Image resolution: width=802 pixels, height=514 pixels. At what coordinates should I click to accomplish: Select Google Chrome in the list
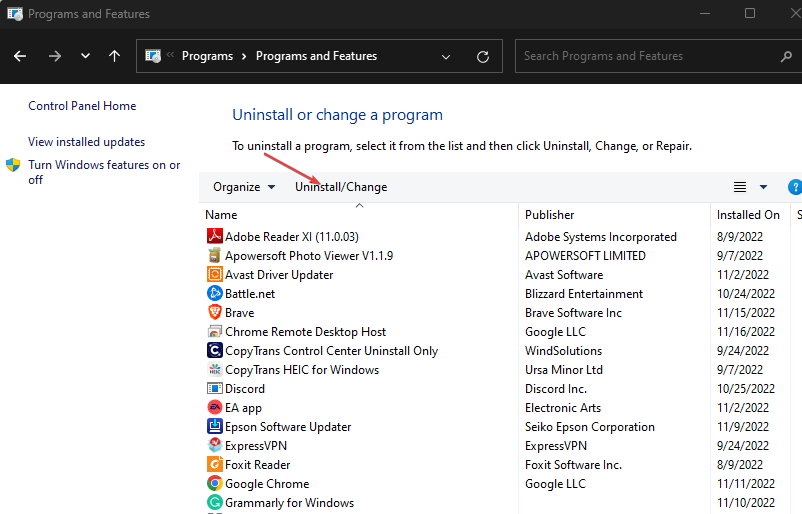pos(267,483)
